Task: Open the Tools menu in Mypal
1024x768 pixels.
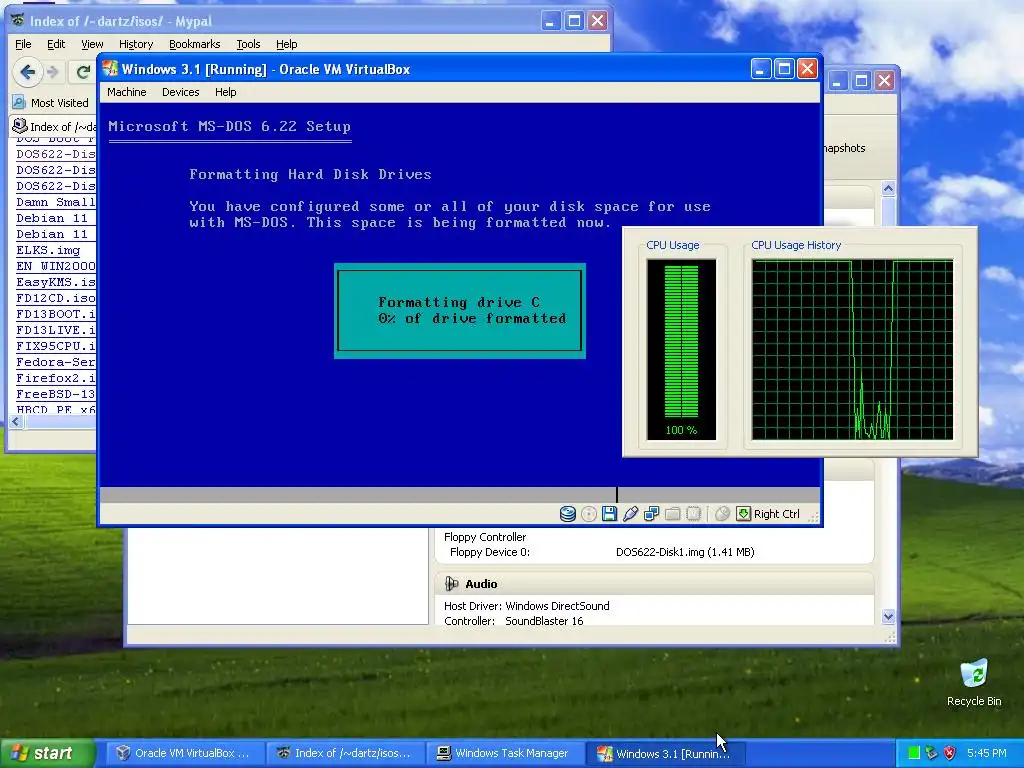Action: [x=248, y=44]
